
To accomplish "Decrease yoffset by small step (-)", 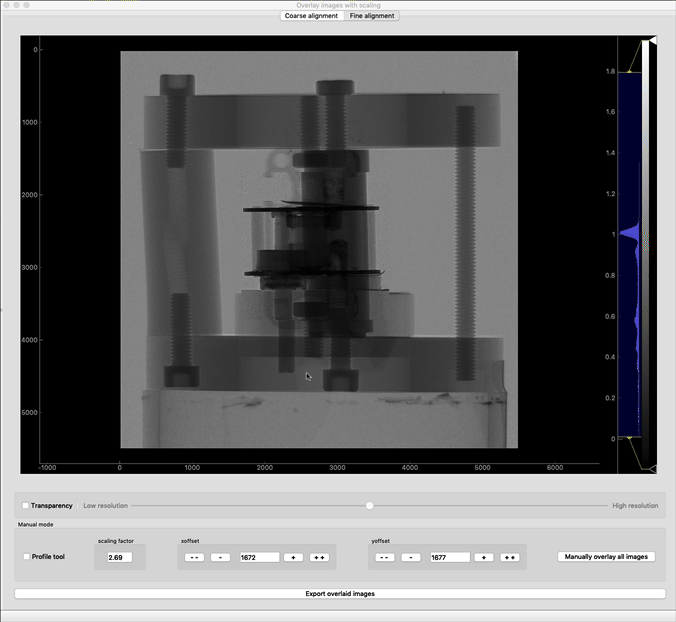I will (x=410, y=557).
